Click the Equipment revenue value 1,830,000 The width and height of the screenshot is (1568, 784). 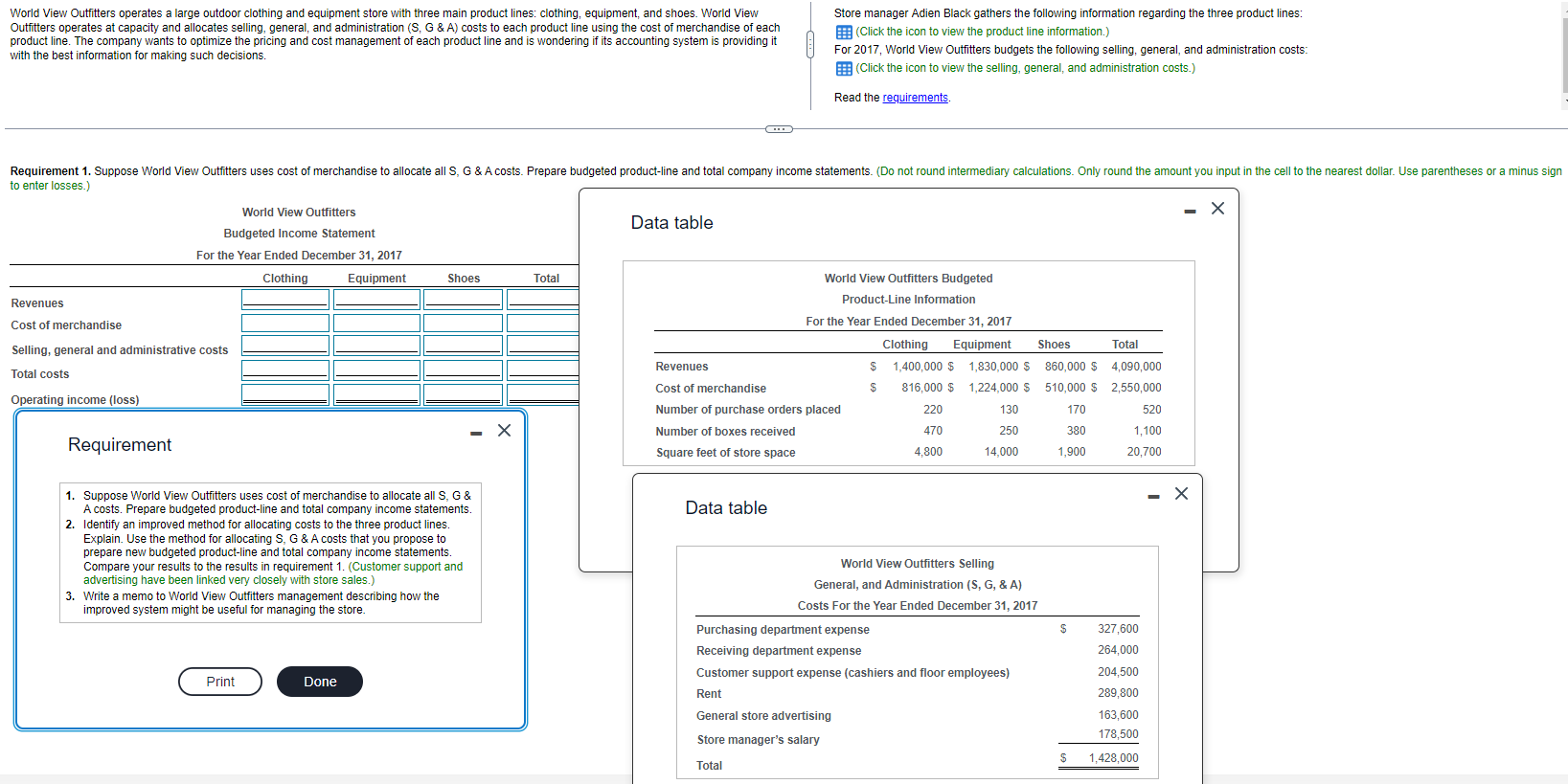click(993, 367)
